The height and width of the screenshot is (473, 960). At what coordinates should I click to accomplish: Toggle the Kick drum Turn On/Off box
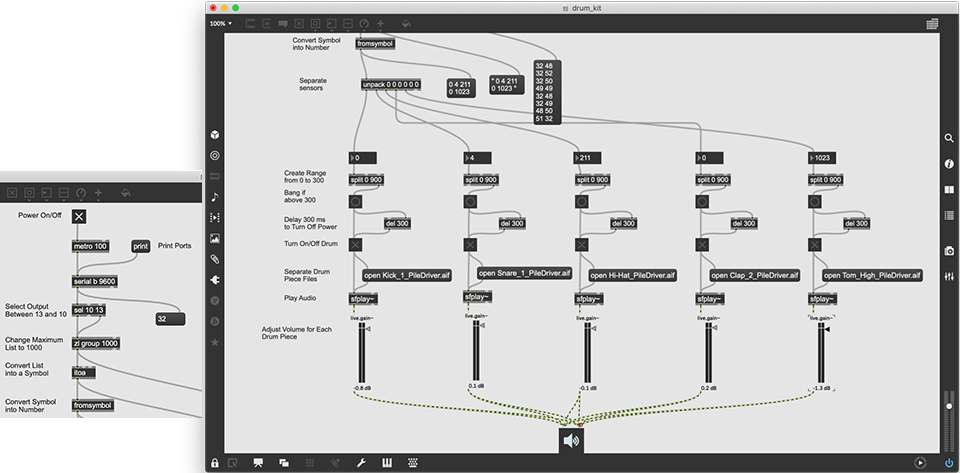[x=355, y=245]
